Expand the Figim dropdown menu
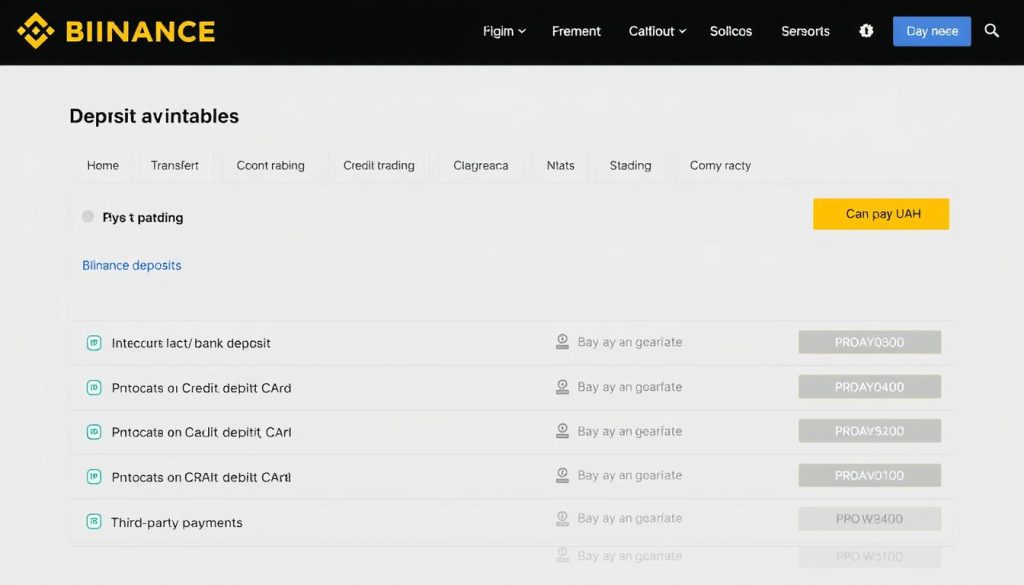This screenshot has height=585, width=1024. [504, 31]
